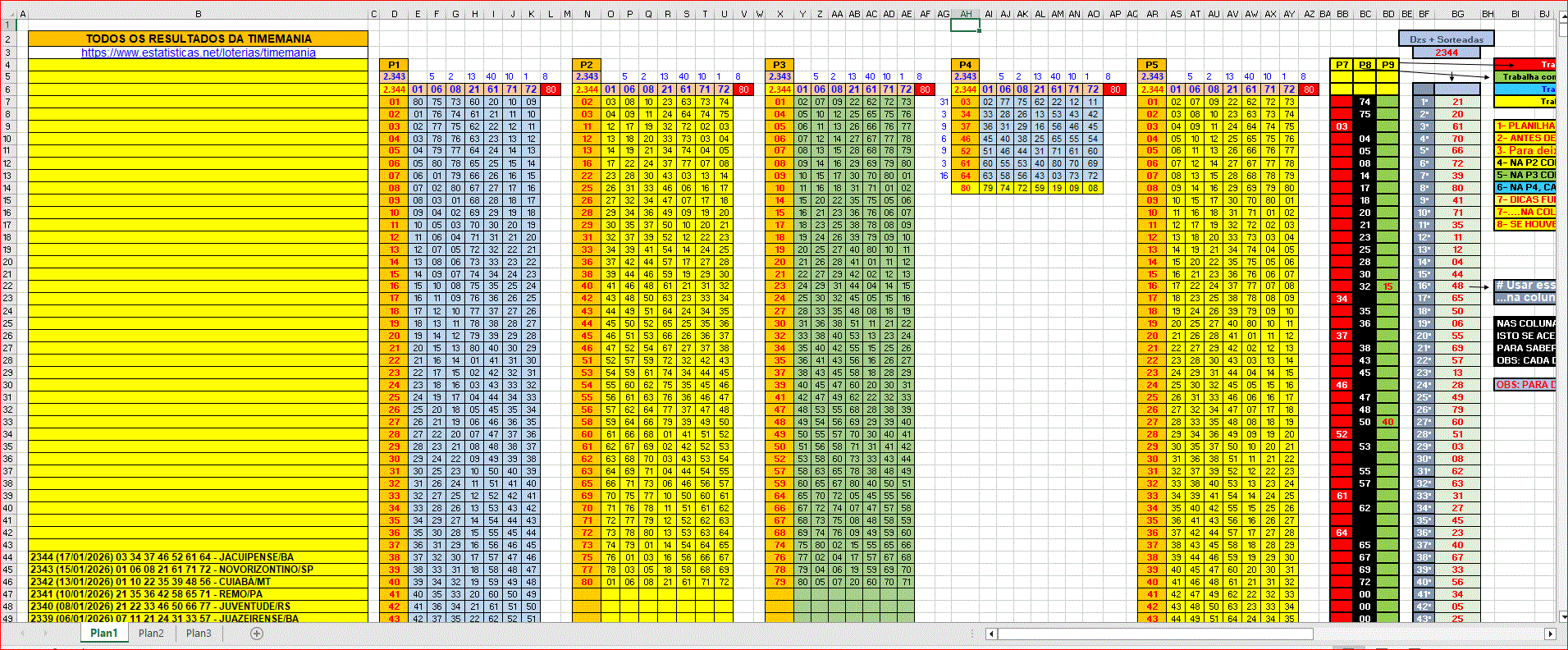Click the vertical scrollbar down arrow
The image size is (1568, 650).
(x=1562, y=616)
